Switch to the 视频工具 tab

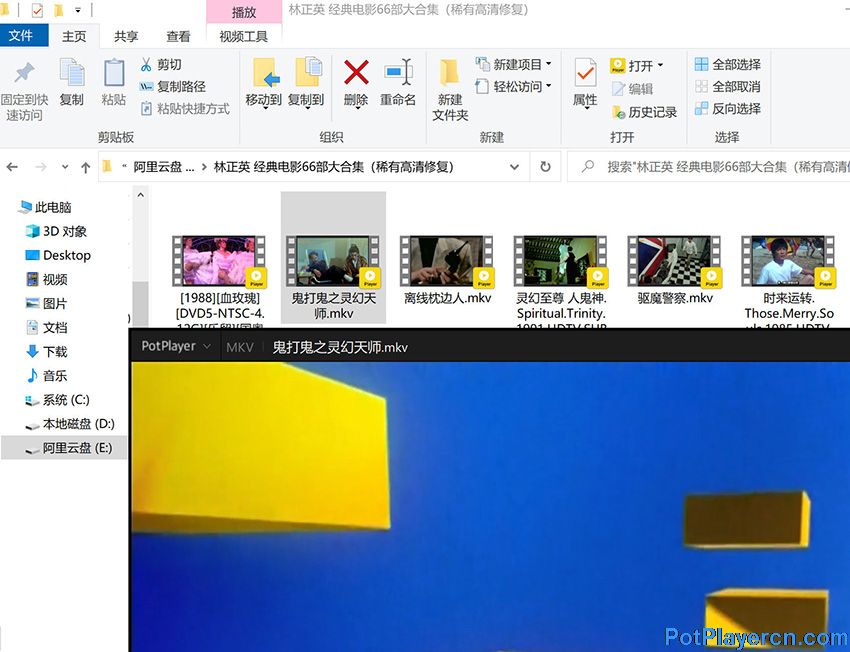(x=243, y=36)
